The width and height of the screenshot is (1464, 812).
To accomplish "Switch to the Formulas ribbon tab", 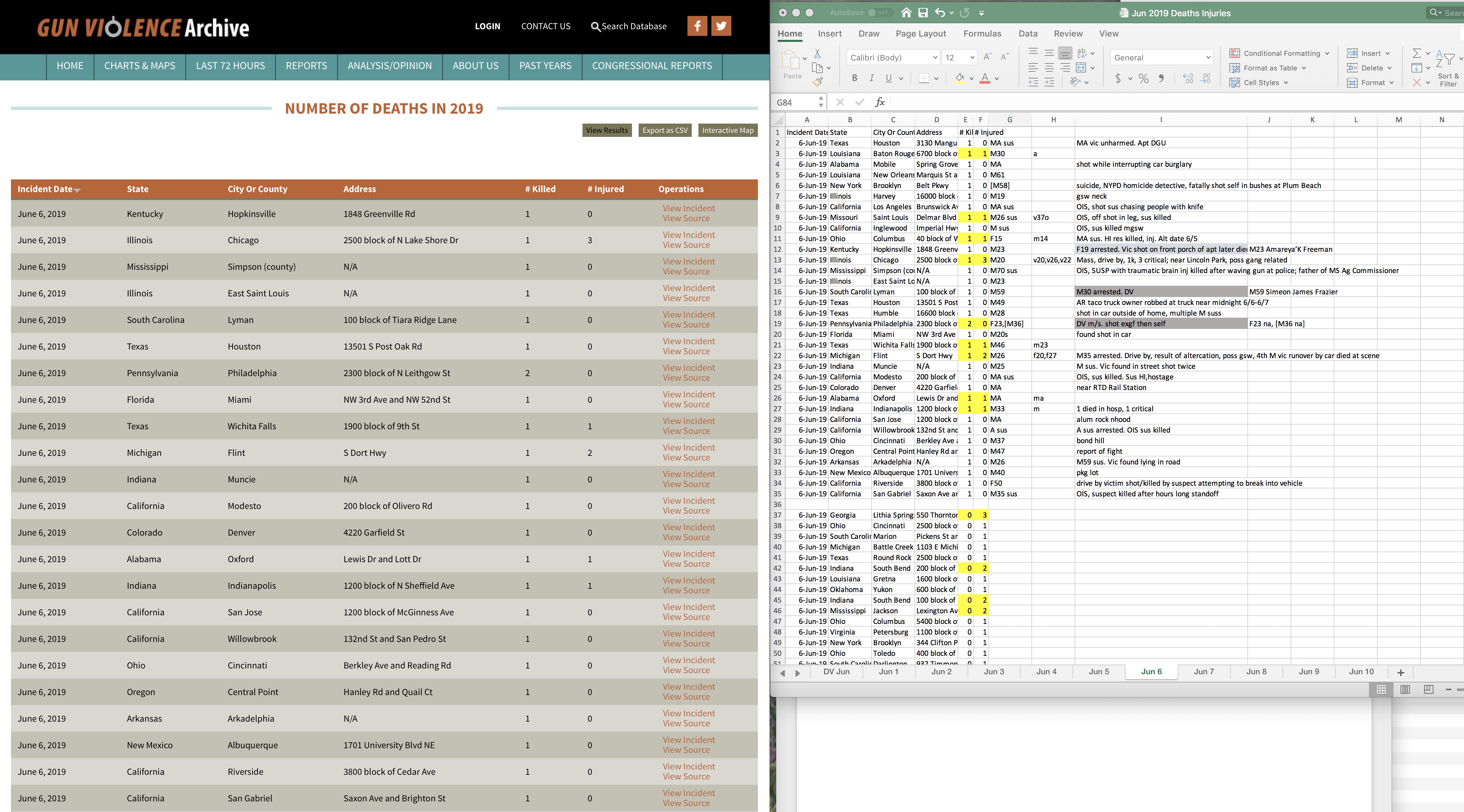I will point(982,34).
